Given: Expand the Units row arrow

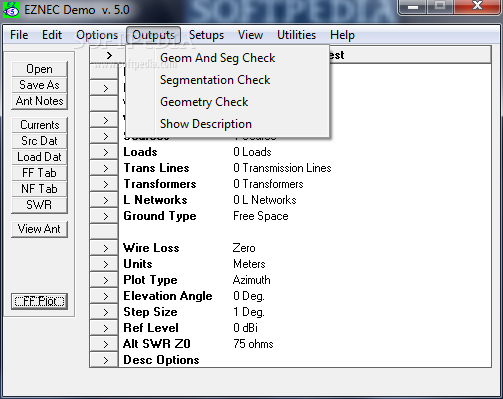Looking at the screenshot, I should 104,264.
